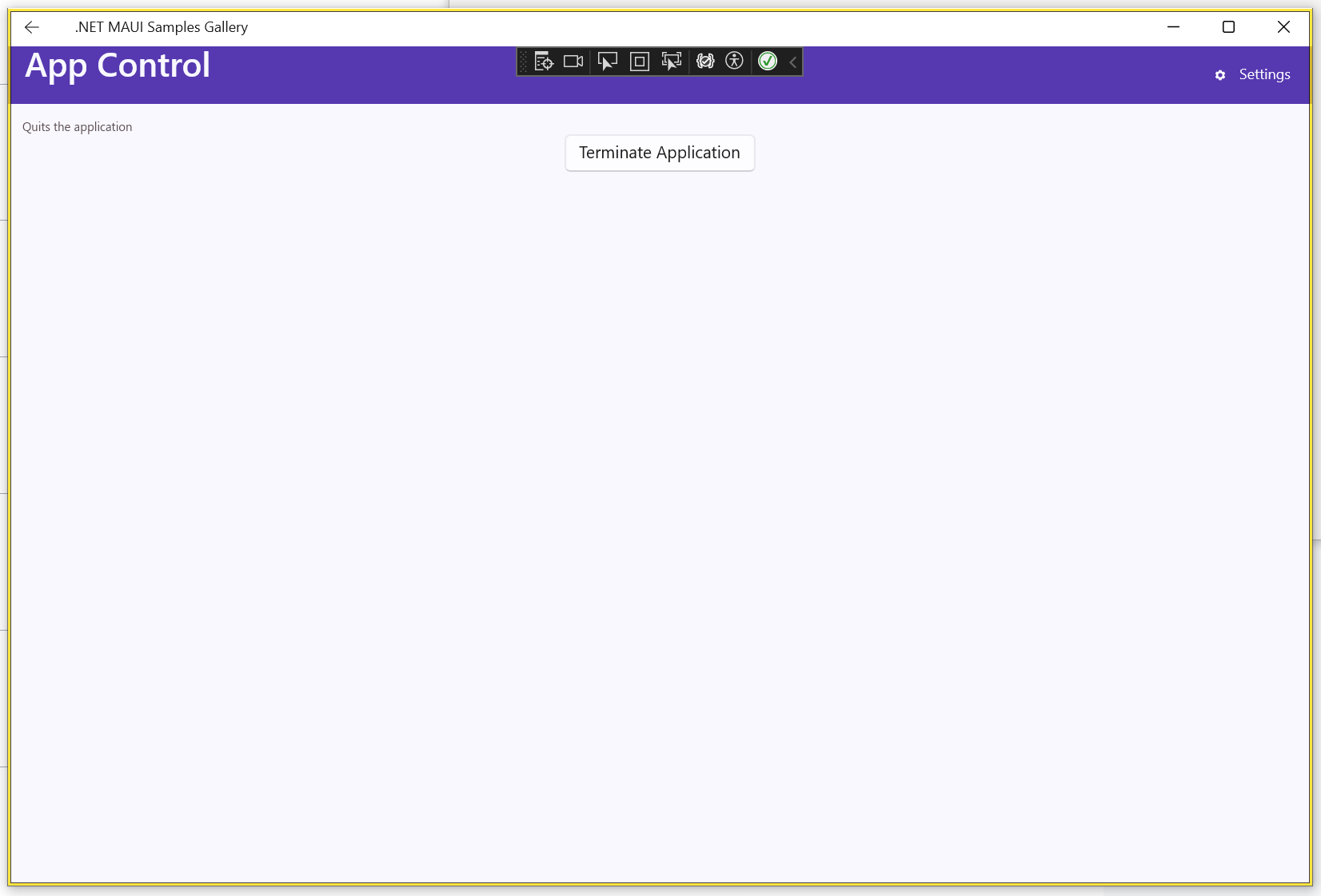Click the "Quits the application" description text
Viewport: 1321px width, 896px height.
(78, 127)
